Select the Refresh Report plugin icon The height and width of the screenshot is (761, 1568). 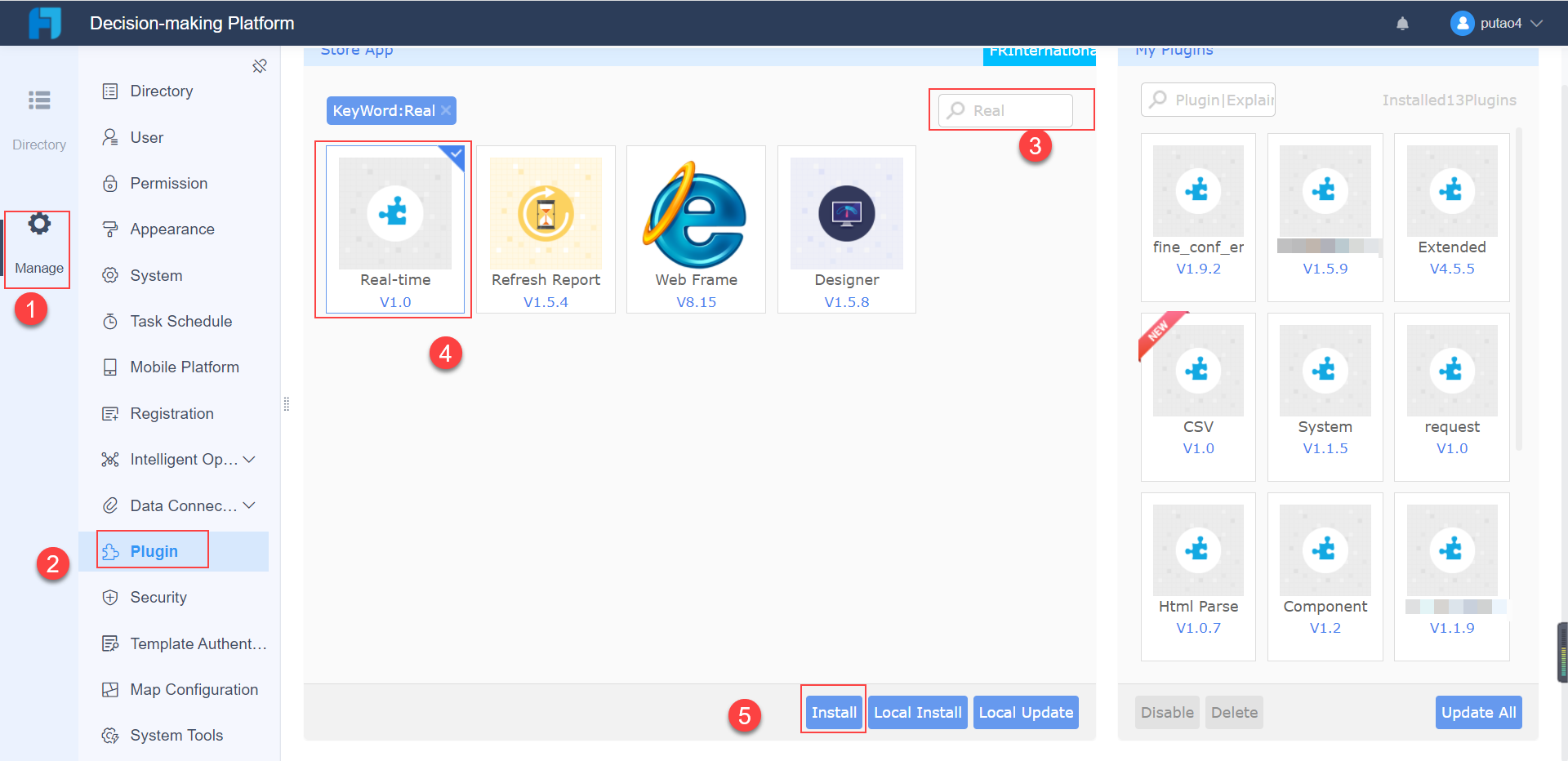[546, 213]
